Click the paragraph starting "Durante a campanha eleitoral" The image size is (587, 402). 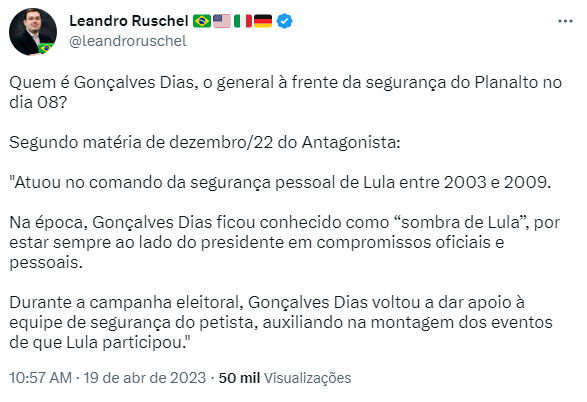click(281, 322)
